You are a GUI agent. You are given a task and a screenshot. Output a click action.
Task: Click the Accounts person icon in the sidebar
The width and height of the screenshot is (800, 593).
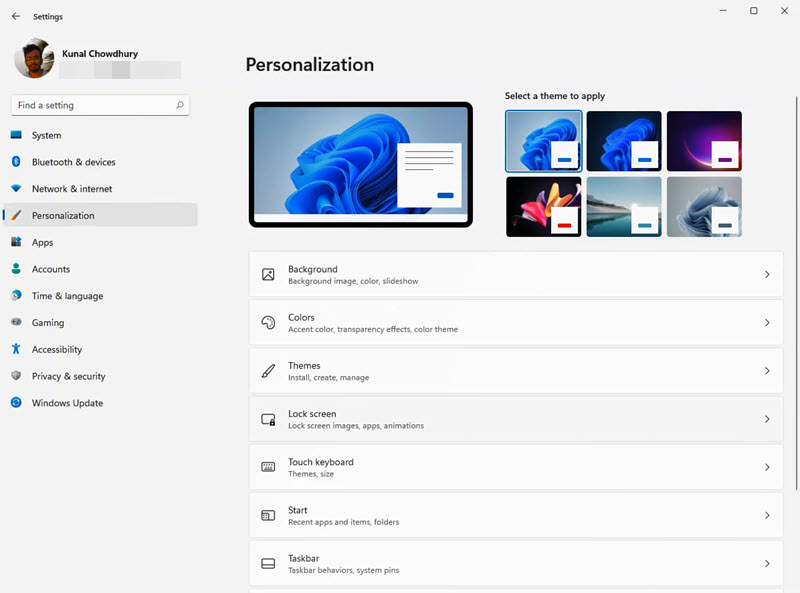(x=16, y=268)
